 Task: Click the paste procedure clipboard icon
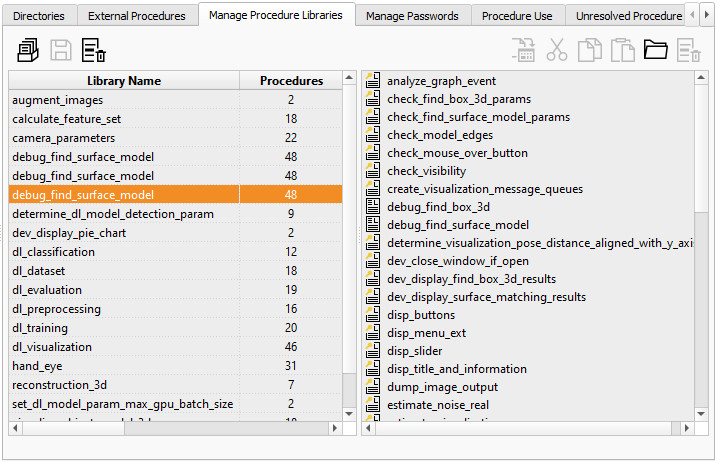click(x=622, y=50)
